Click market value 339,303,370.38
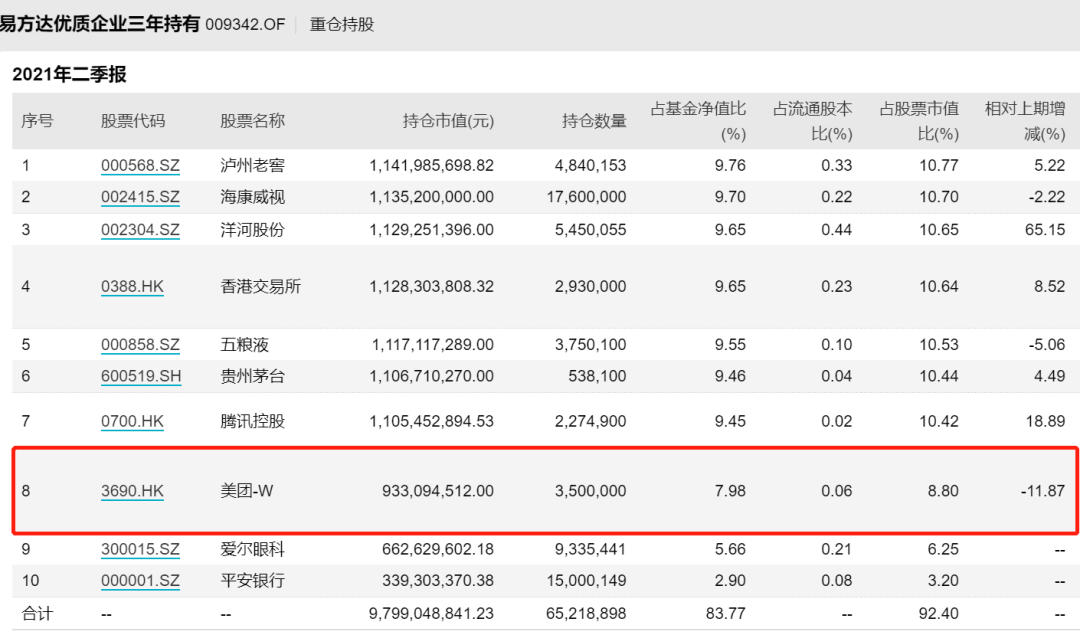The width and height of the screenshot is (1080, 635). coord(438,581)
